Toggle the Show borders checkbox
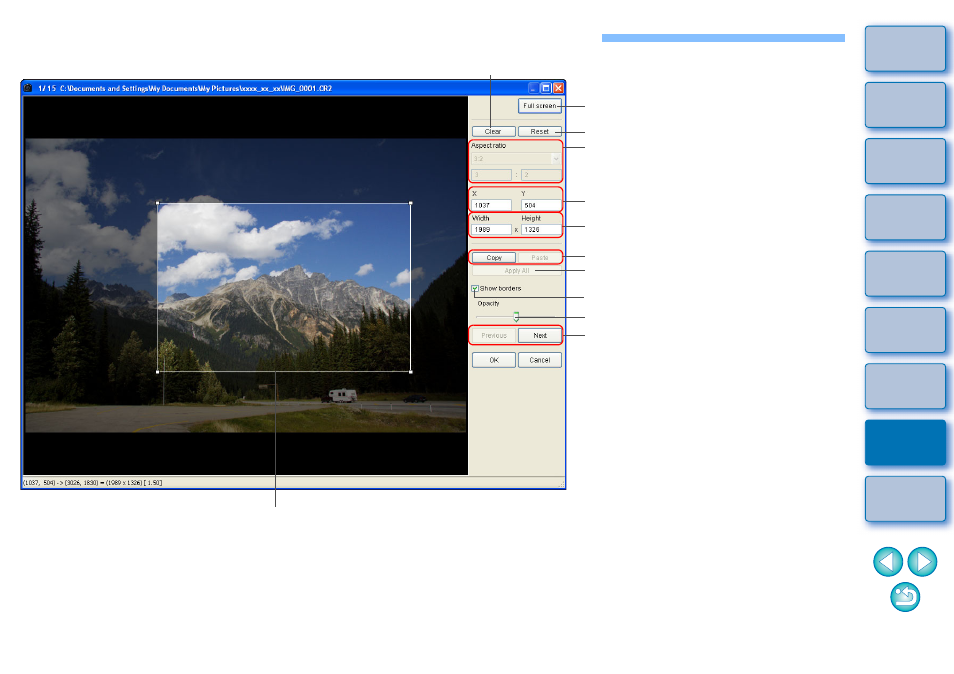 click(x=475, y=288)
